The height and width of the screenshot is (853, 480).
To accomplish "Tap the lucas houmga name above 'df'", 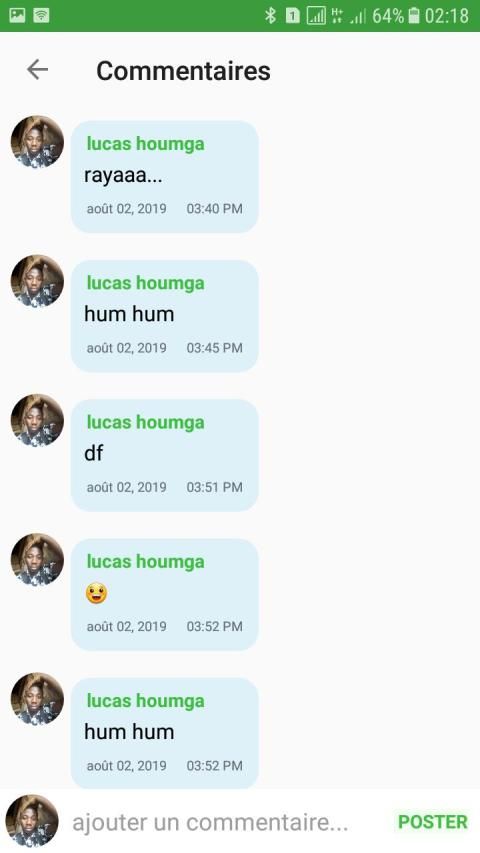I will click(x=145, y=423).
